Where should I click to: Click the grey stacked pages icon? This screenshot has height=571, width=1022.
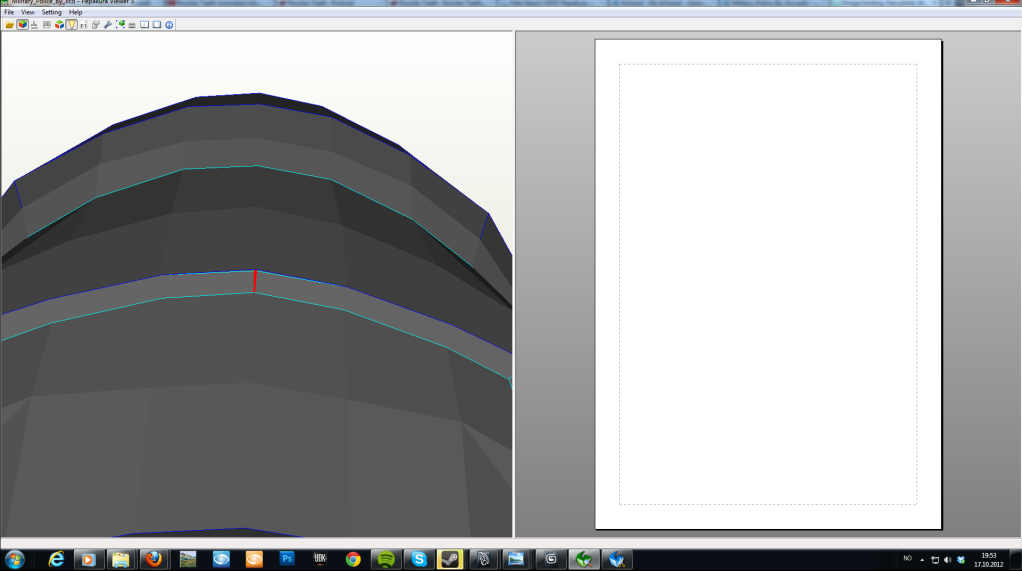[x=96, y=25]
